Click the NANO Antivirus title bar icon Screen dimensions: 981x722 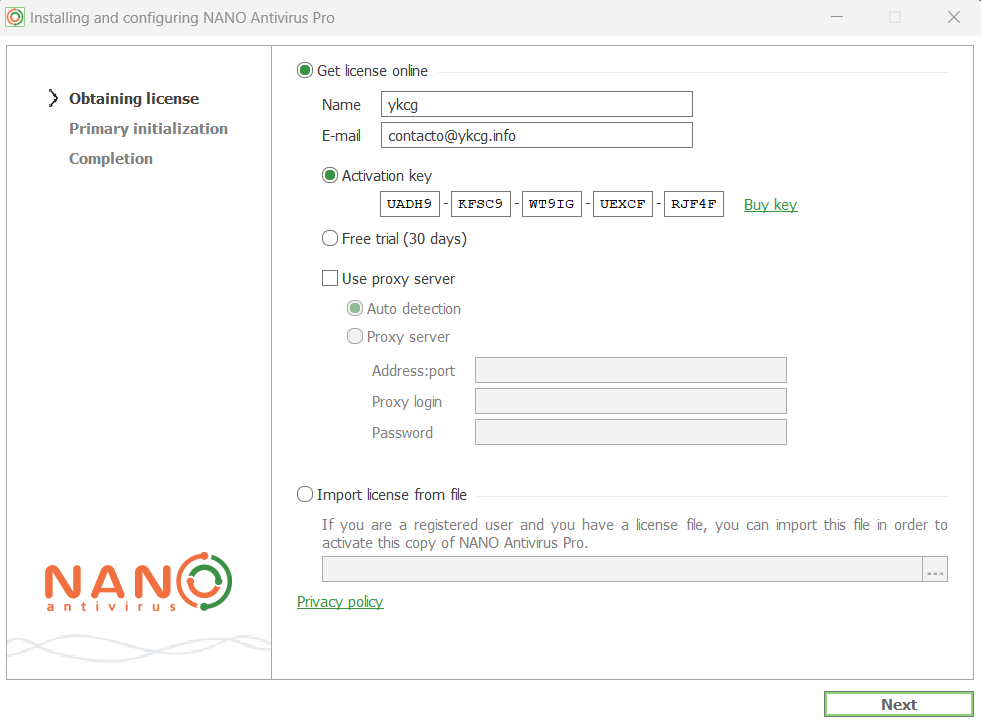[x=14, y=18]
